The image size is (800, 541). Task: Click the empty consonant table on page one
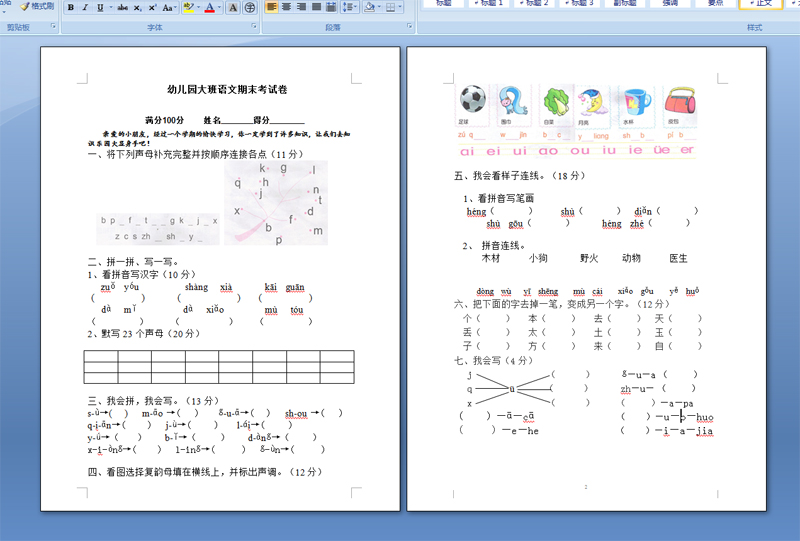coord(219,367)
